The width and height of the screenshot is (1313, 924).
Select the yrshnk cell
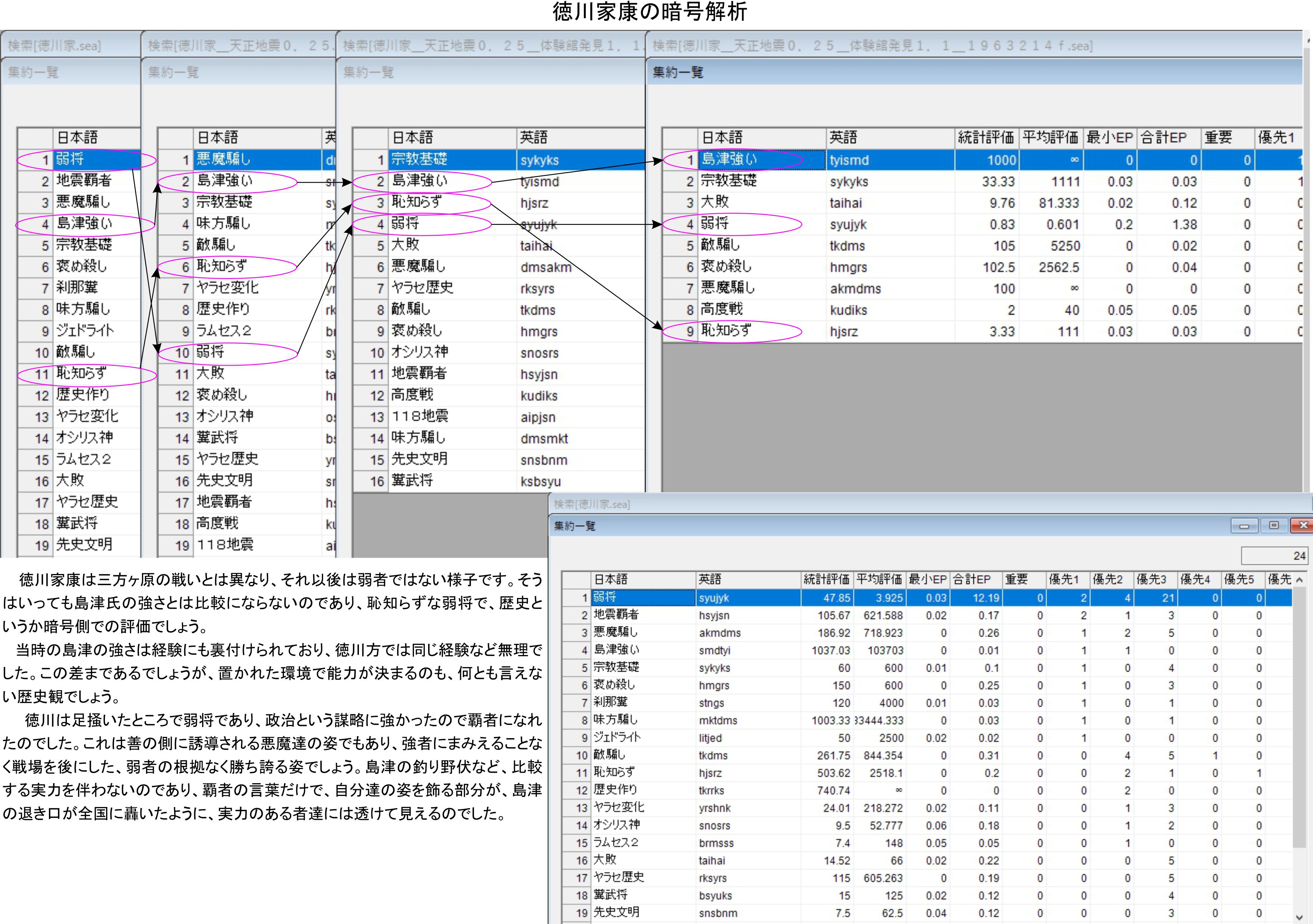(x=748, y=808)
